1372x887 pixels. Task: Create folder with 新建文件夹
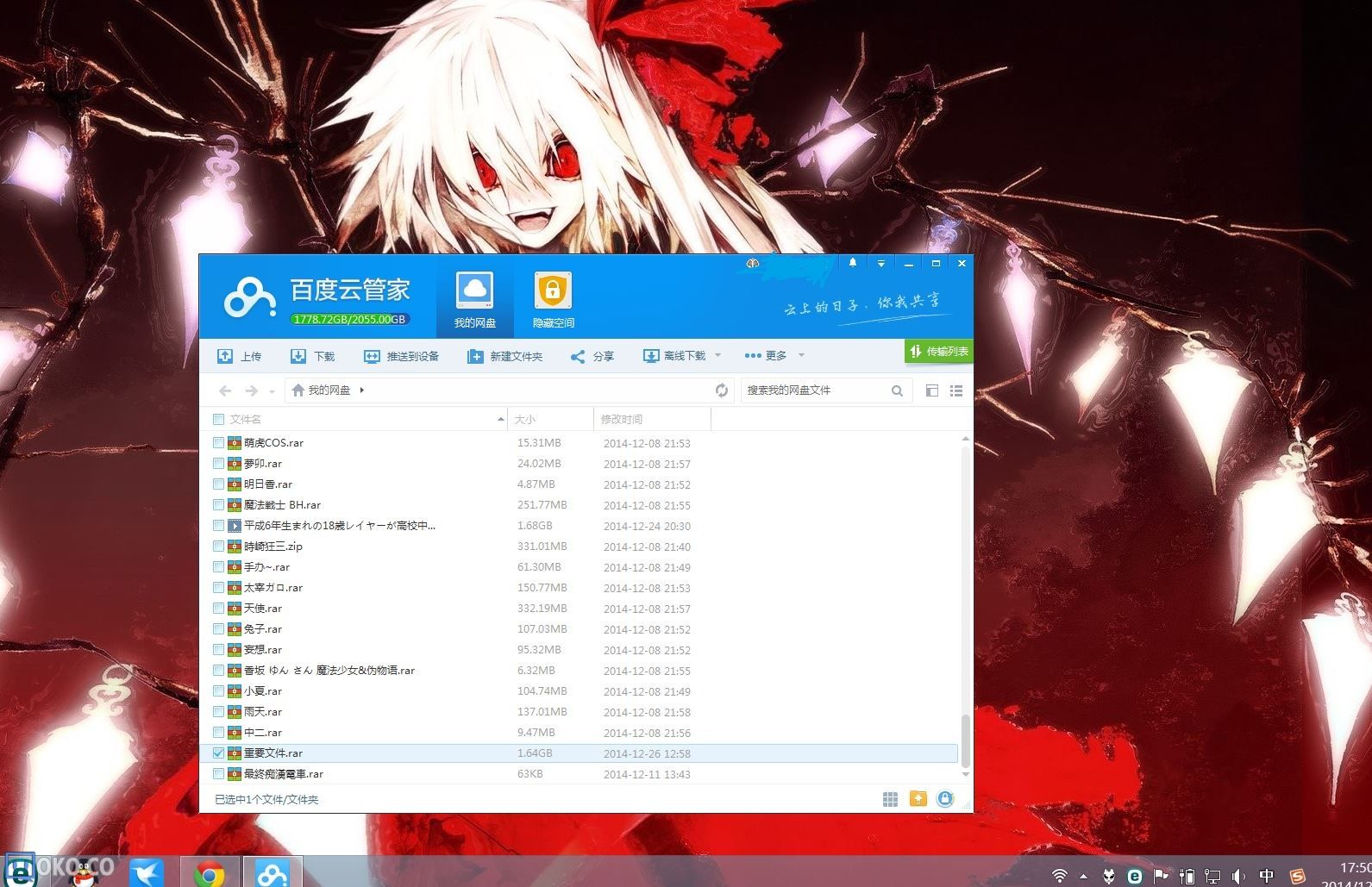click(504, 356)
